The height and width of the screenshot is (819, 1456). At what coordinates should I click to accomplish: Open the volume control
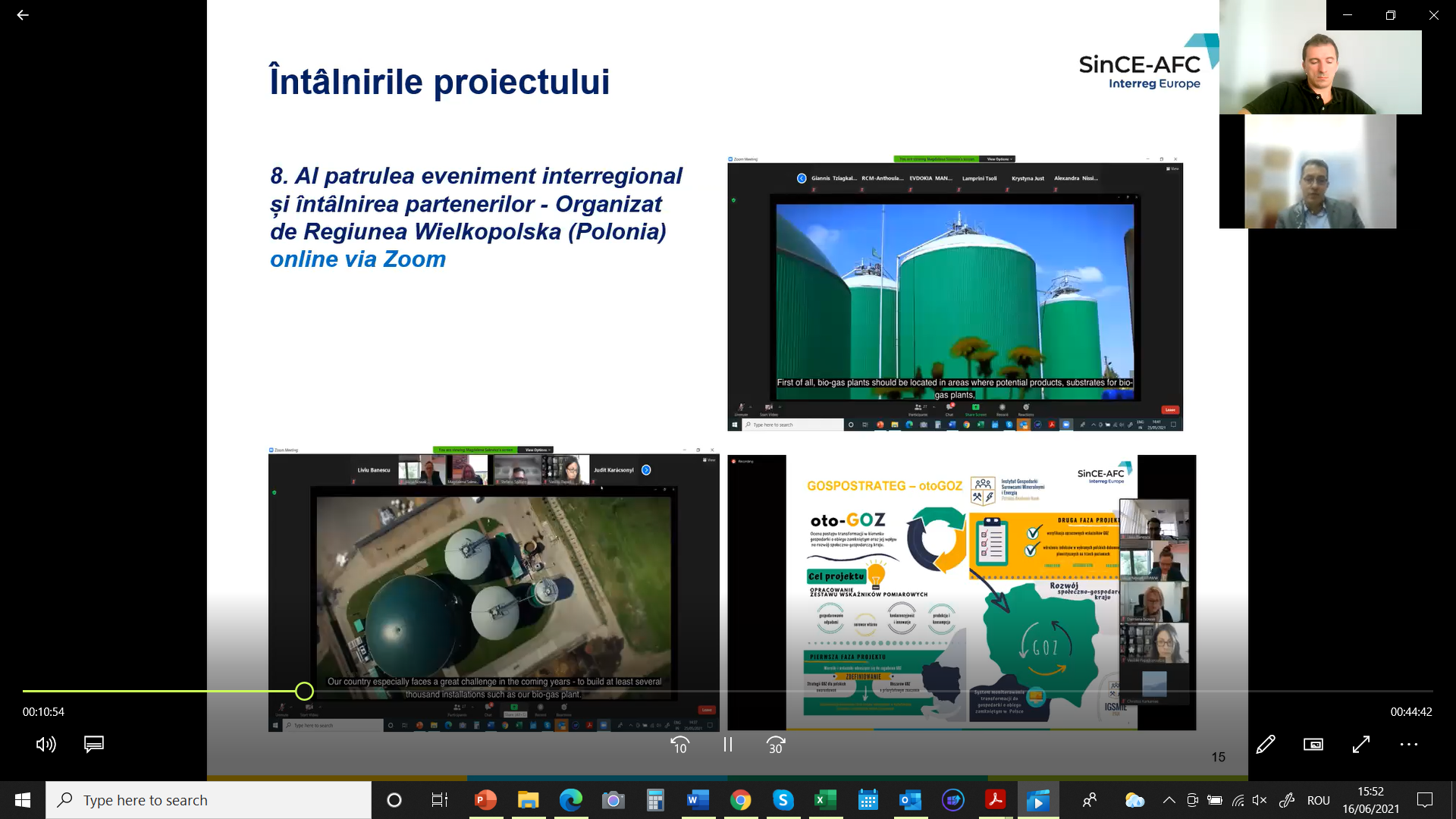pyautogui.click(x=45, y=744)
